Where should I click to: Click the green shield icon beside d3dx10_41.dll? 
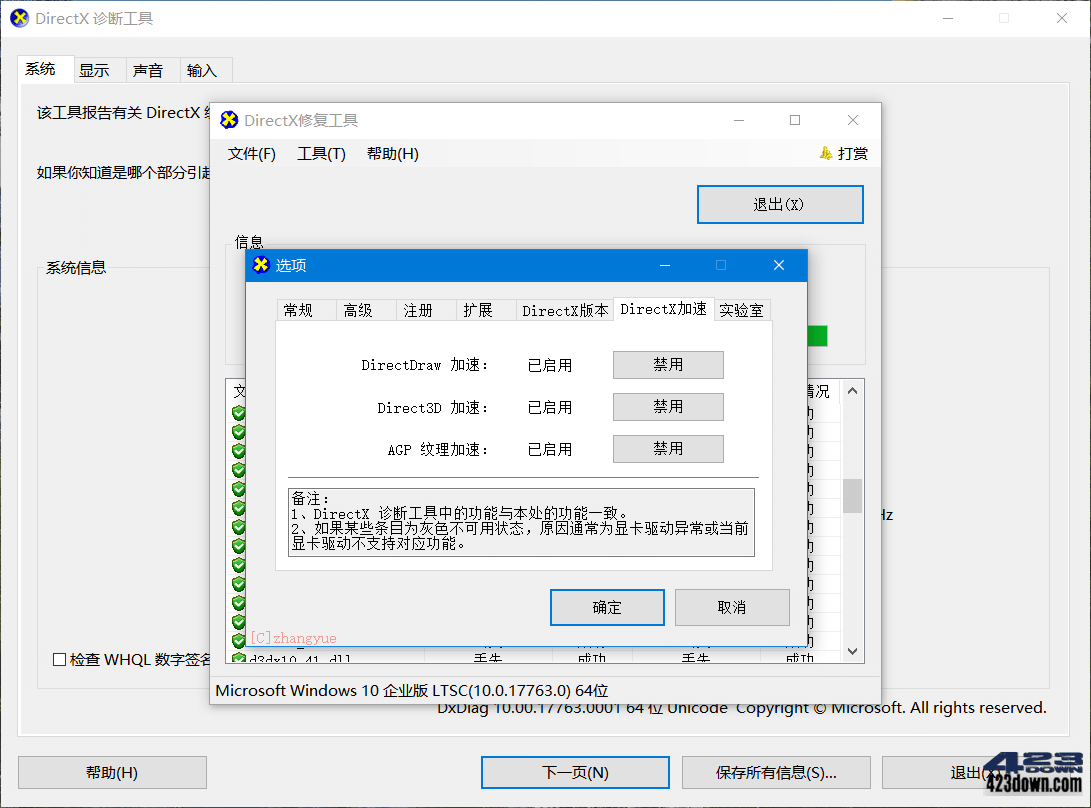pos(238,657)
